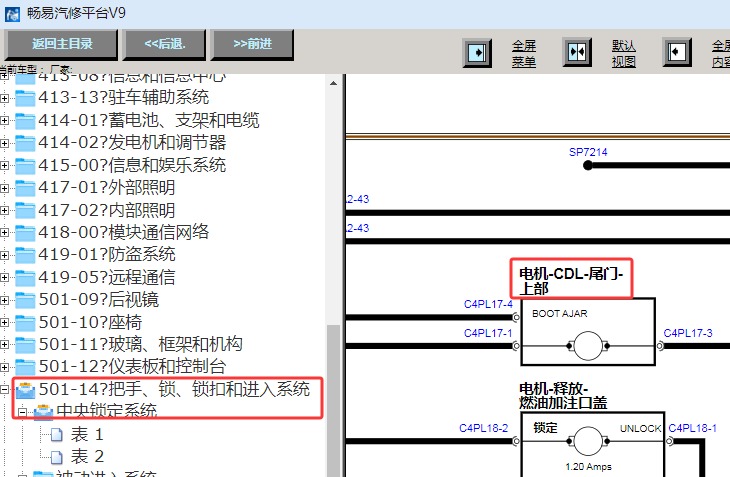Click folder icon of 418-00 模块通信网络
Viewport: 730px width, 477px height.
[25, 233]
